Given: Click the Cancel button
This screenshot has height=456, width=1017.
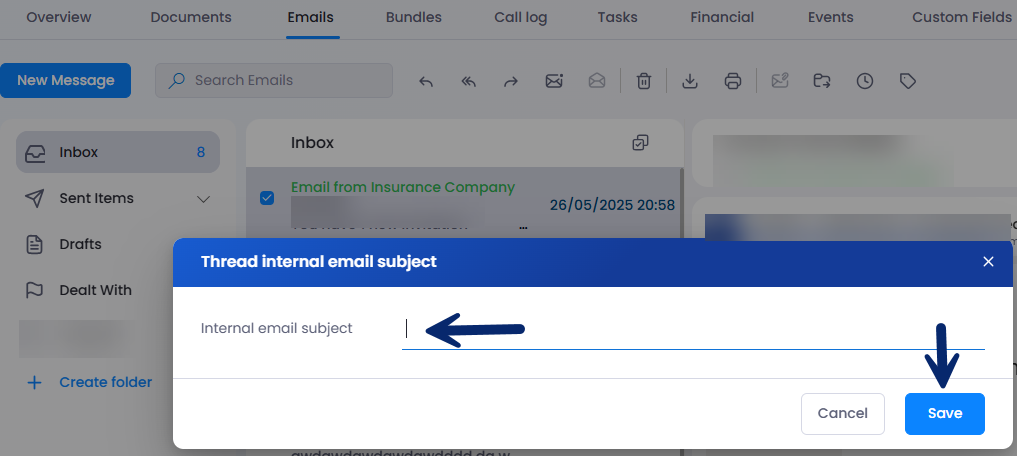Looking at the screenshot, I should pos(842,413).
